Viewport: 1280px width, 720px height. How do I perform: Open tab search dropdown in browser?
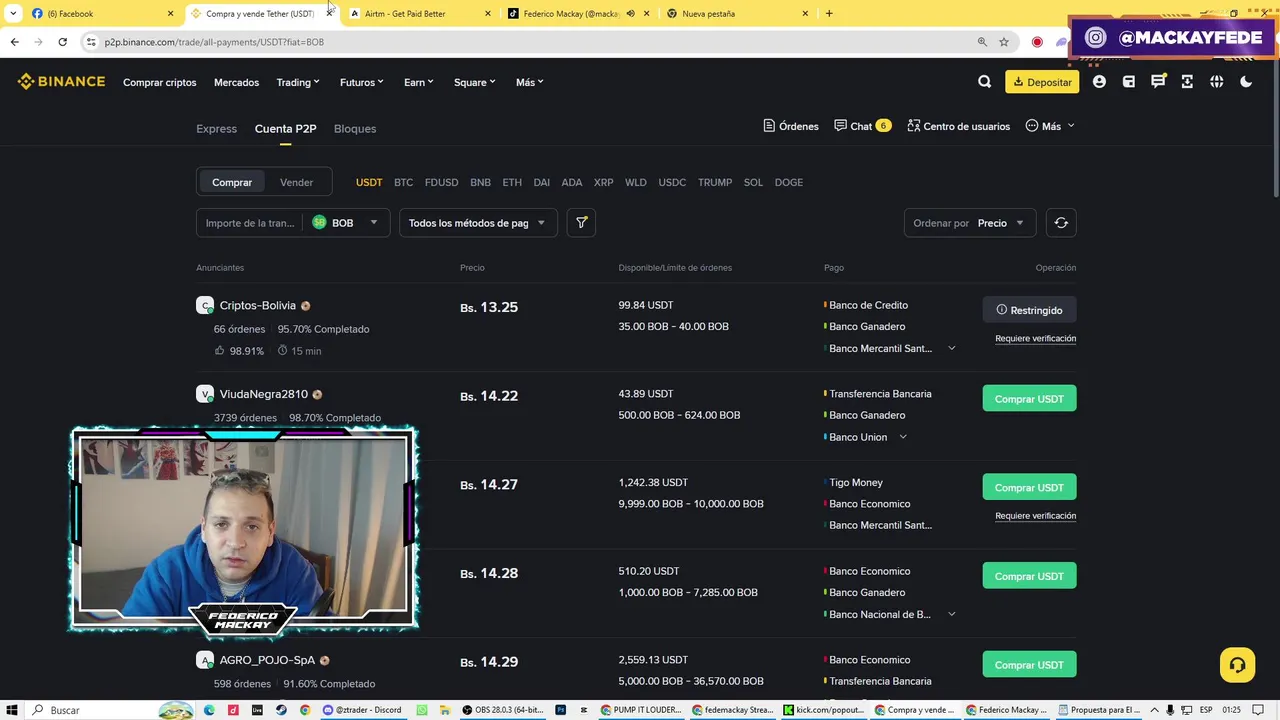13,13
